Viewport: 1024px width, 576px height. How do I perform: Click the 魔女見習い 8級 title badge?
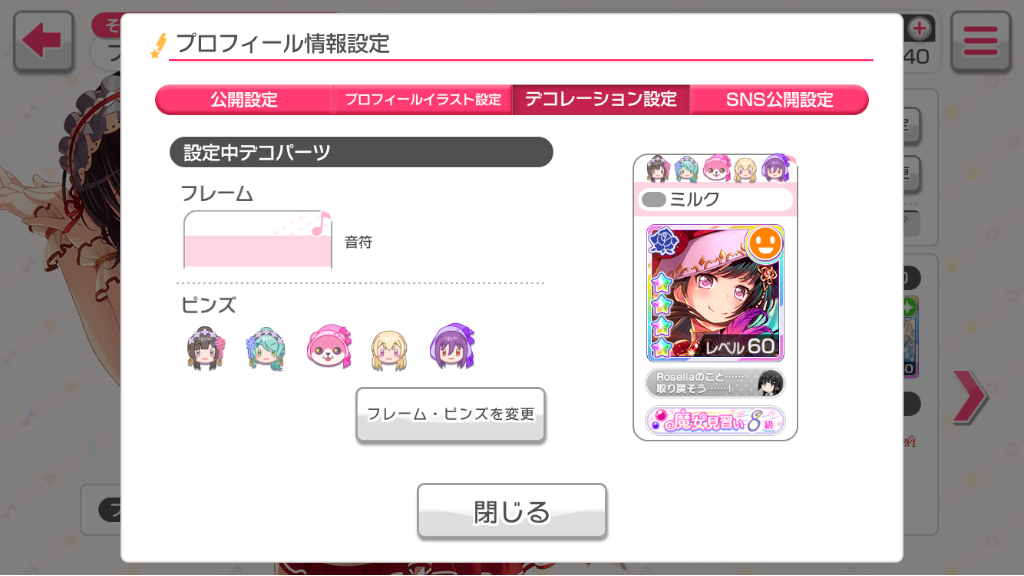[715, 421]
